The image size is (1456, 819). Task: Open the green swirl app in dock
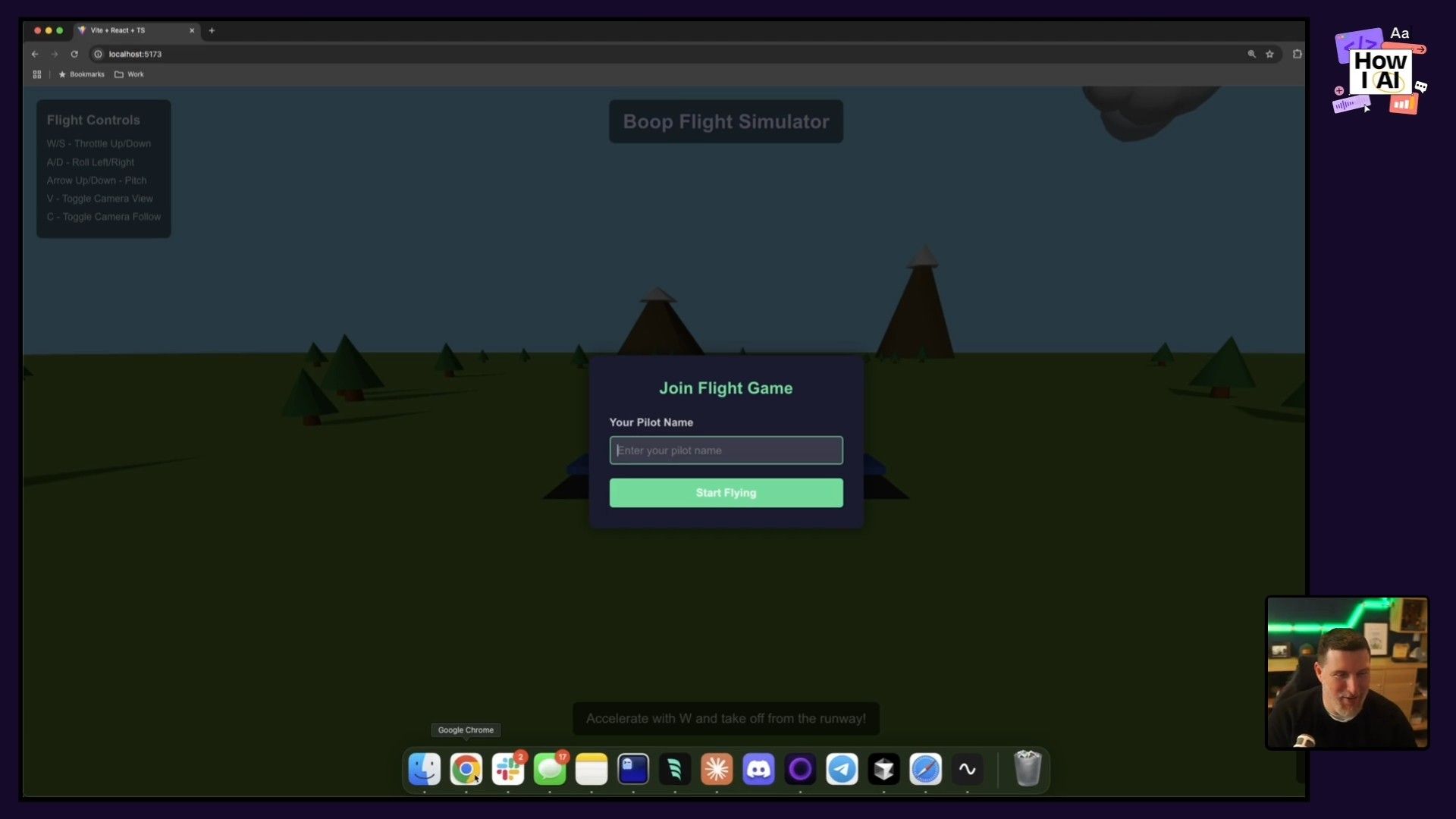(x=675, y=769)
